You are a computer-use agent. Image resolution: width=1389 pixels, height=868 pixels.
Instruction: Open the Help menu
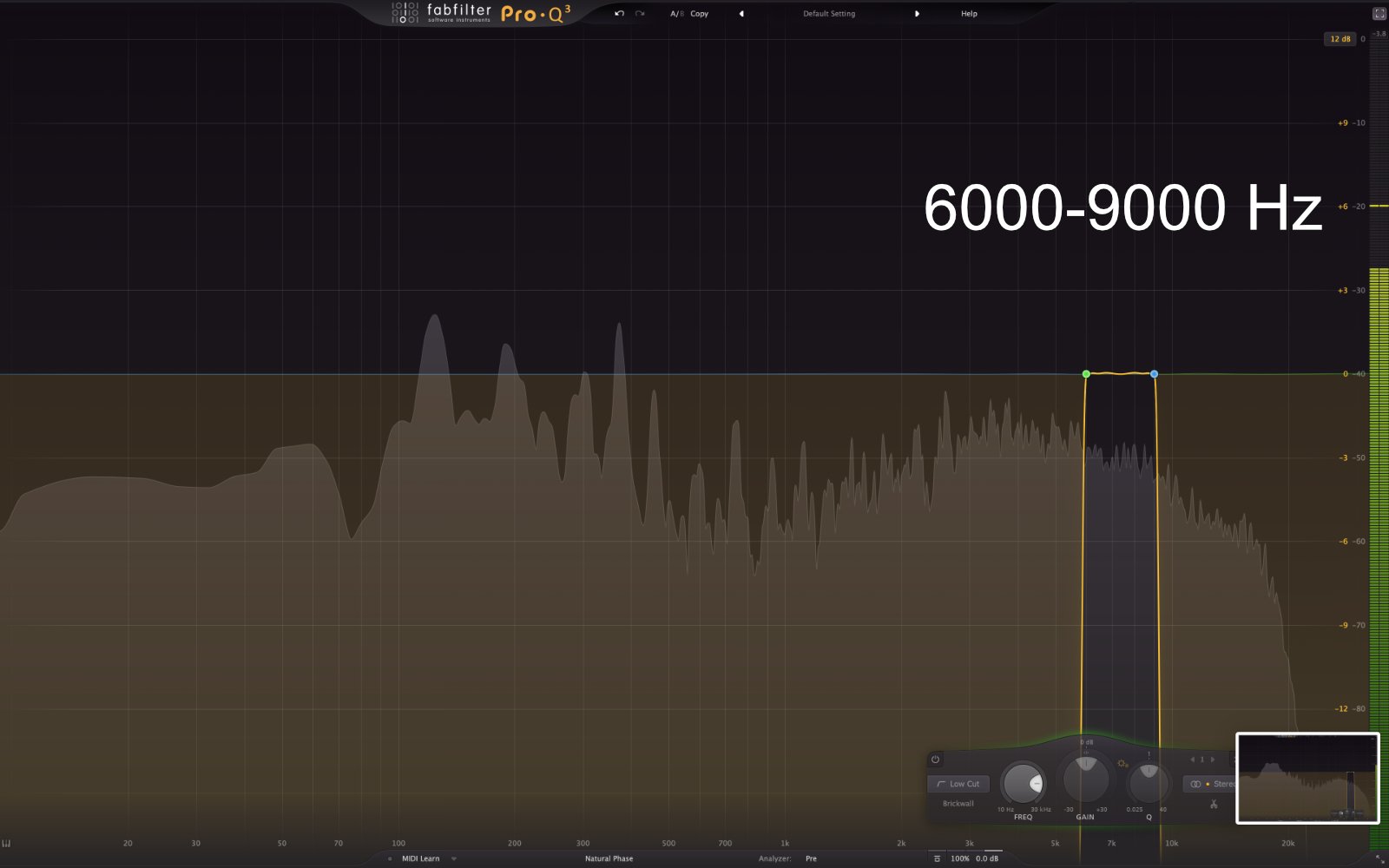(969, 14)
